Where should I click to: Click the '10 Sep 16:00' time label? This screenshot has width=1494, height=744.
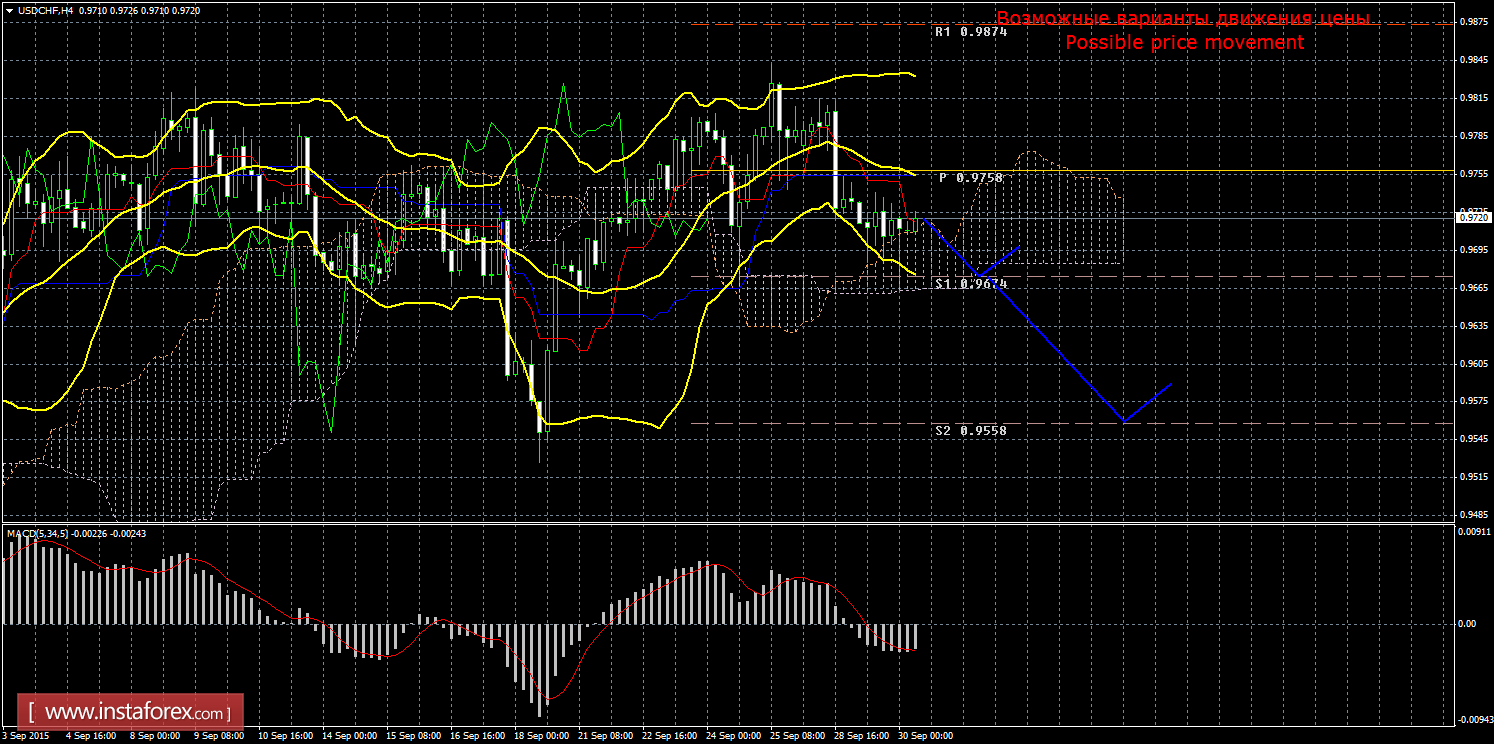pos(284,735)
